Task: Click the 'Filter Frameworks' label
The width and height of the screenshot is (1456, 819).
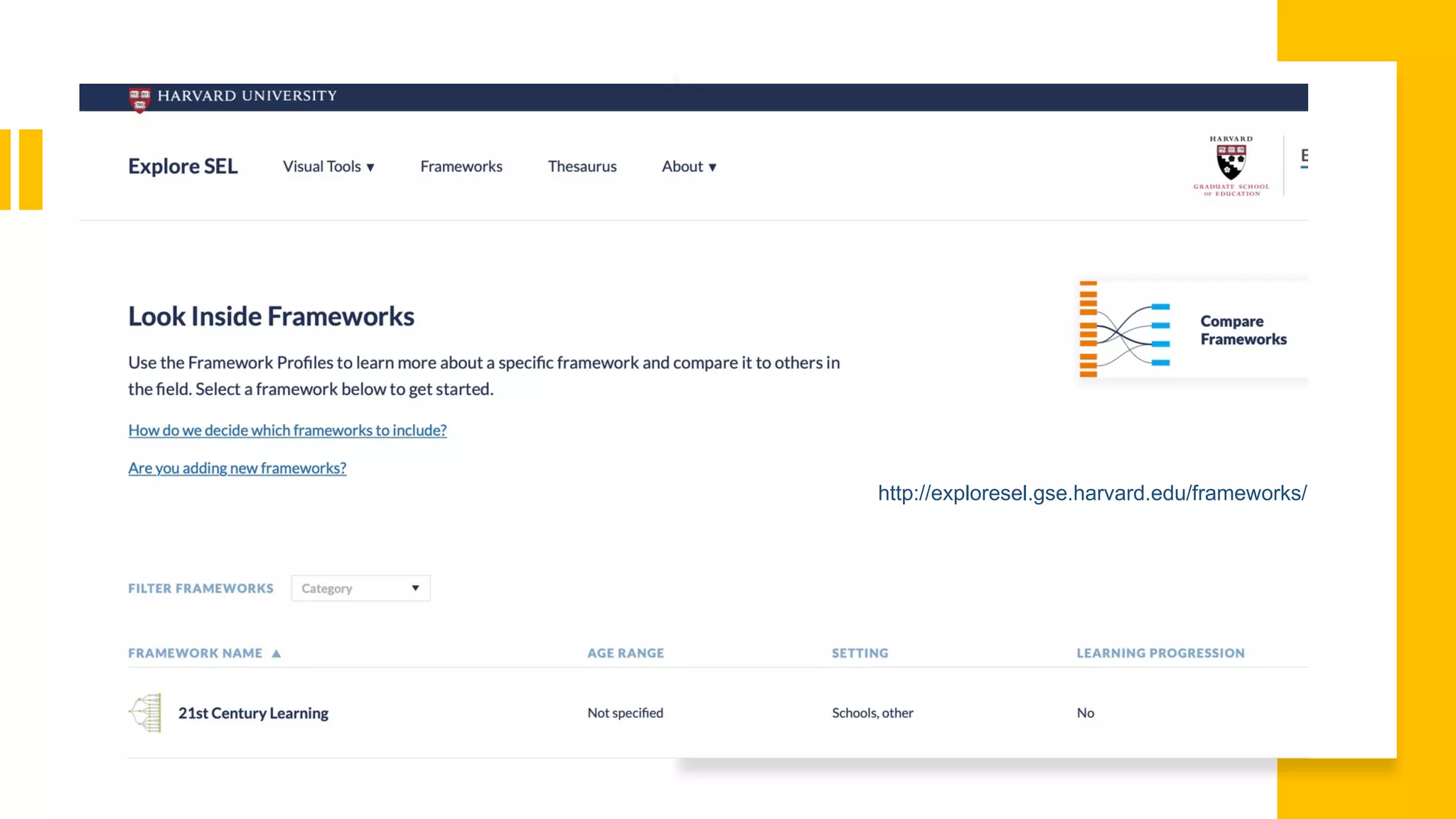Action: (200, 588)
